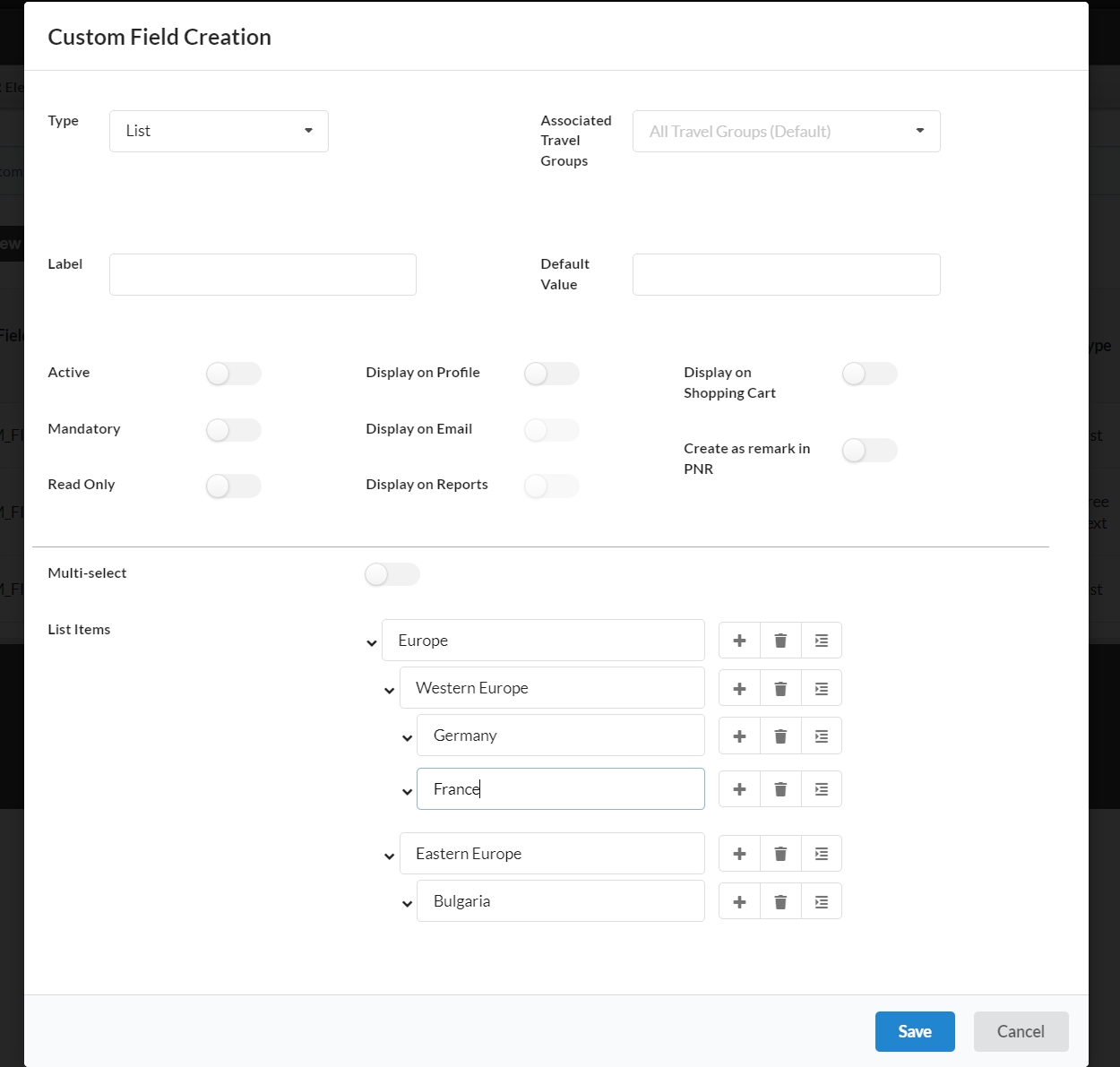Open the Type dropdown showing List

pyautogui.click(x=219, y=131)
